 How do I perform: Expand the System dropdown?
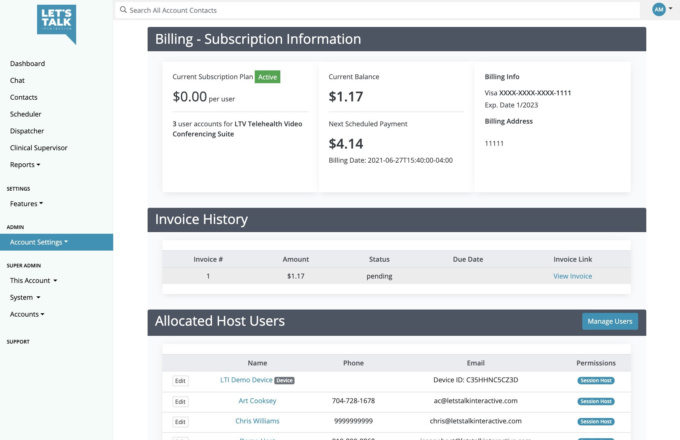click(24, 297)
